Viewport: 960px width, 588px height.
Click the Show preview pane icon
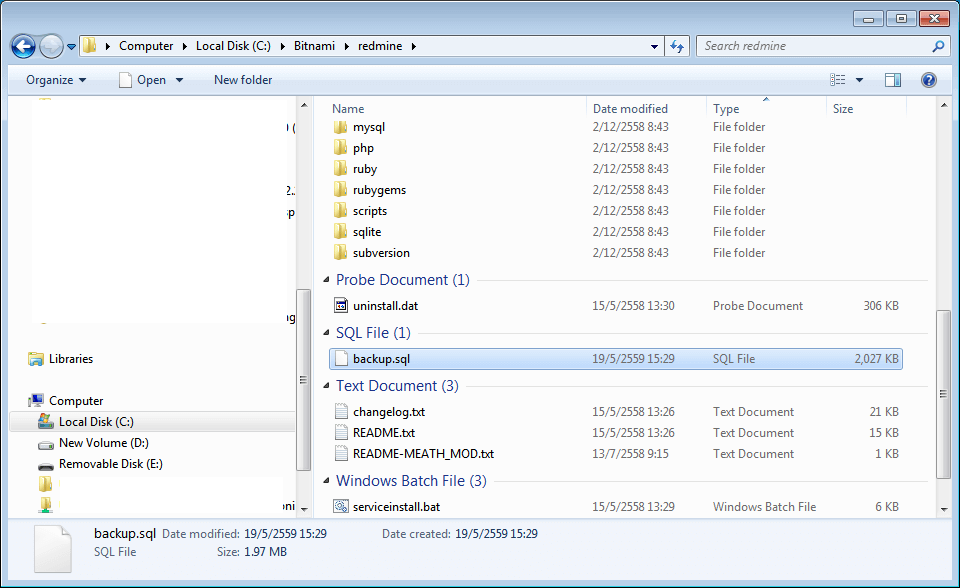[893, 80]
